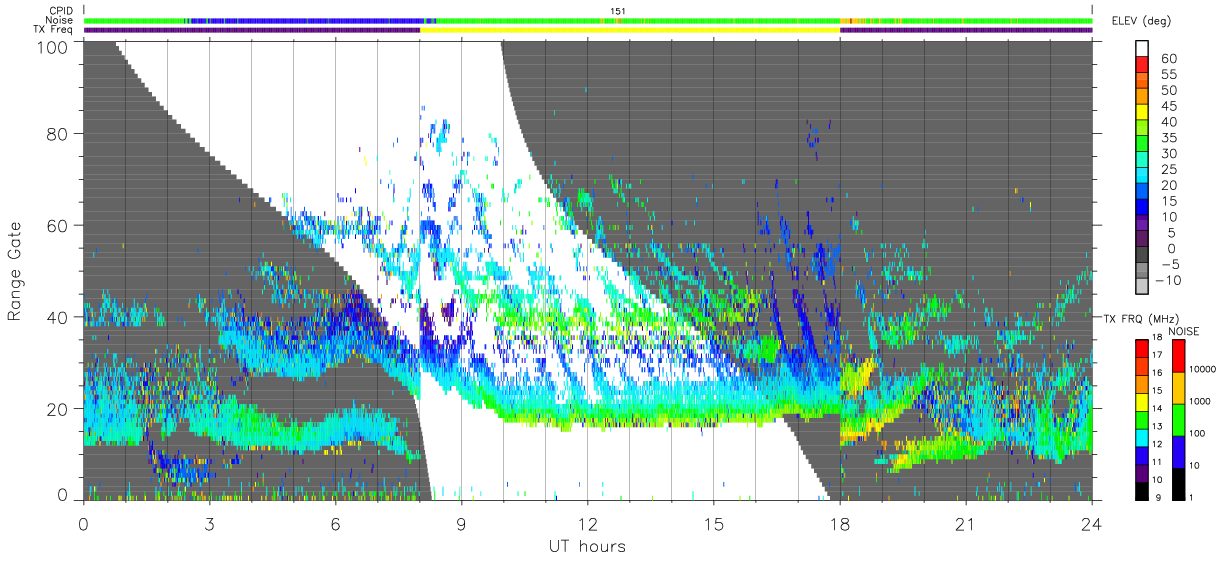Viewport: 1228px width, 567px height.
Task: Click the yellow section of TX Freq bar
Action: click(x=630, y=30)
